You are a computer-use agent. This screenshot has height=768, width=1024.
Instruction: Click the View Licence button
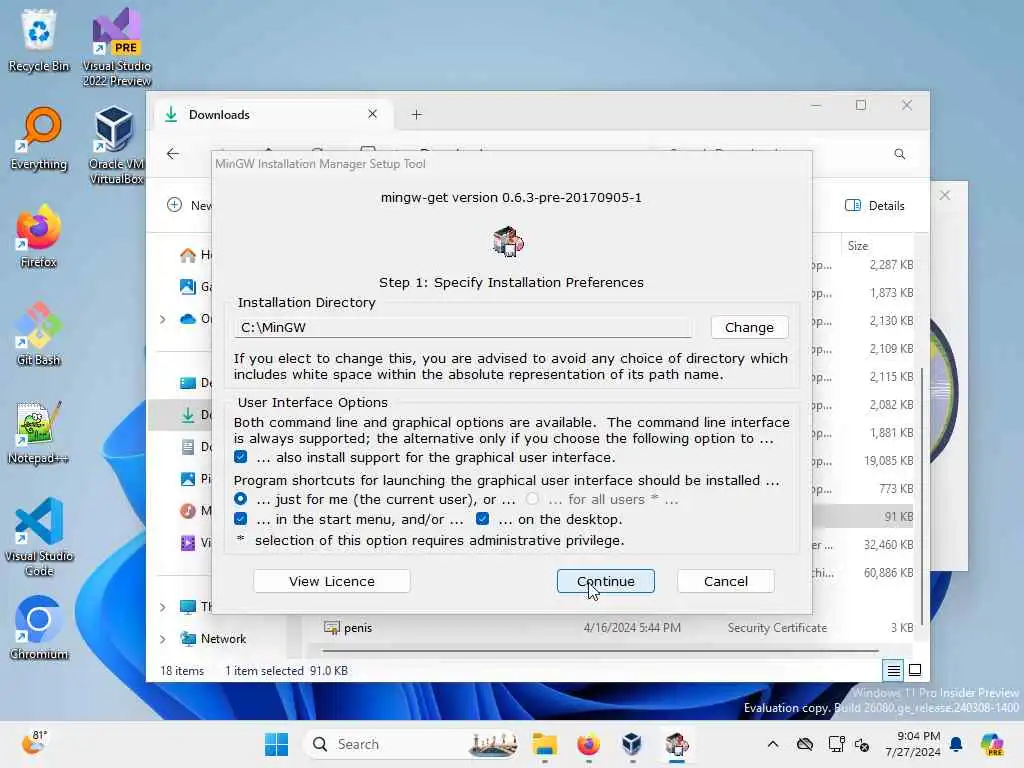(x=332, y=581)
